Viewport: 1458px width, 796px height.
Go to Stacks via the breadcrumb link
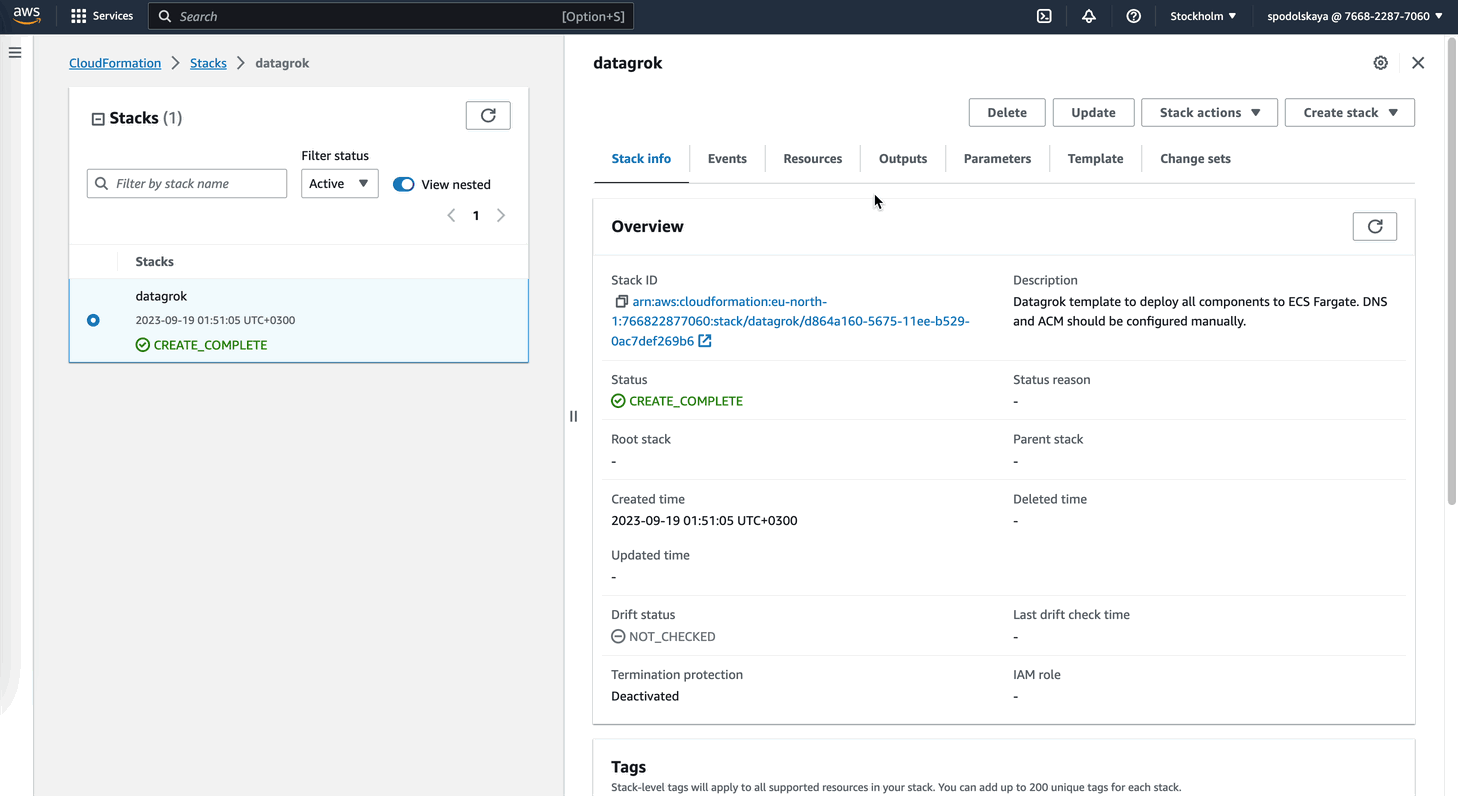click(208, 62)
